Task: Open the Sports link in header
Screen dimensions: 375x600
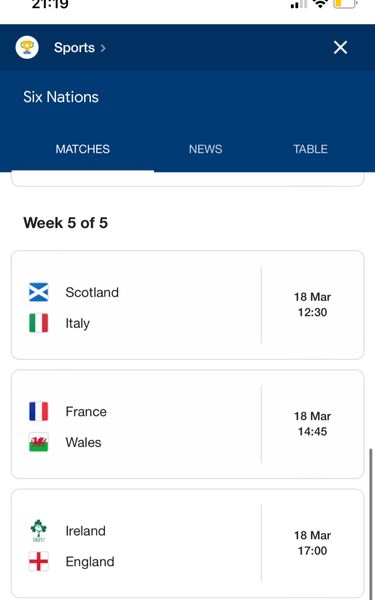Action: (74, 48)
